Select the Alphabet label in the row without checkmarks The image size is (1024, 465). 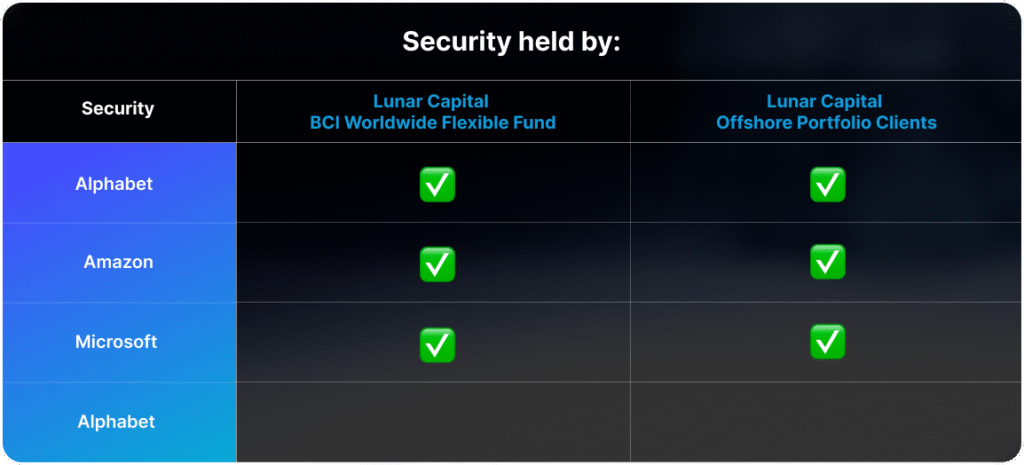[x=116, y=422]
